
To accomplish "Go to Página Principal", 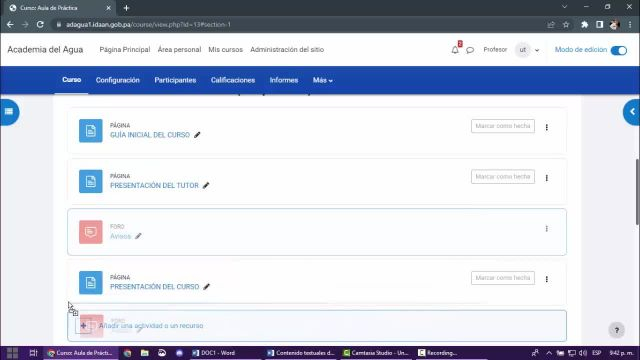I will [x=125, y=50].
